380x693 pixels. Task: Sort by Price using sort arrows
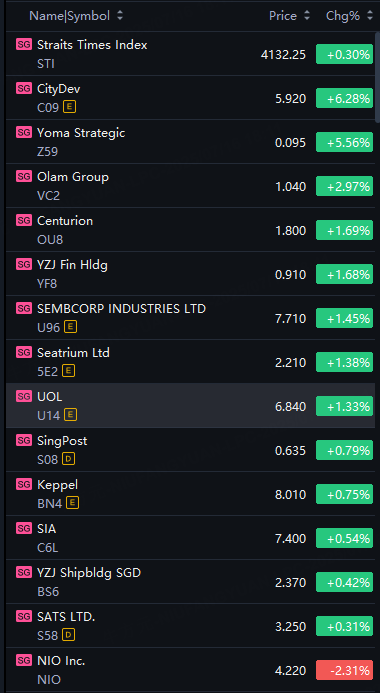coord(307,16)
